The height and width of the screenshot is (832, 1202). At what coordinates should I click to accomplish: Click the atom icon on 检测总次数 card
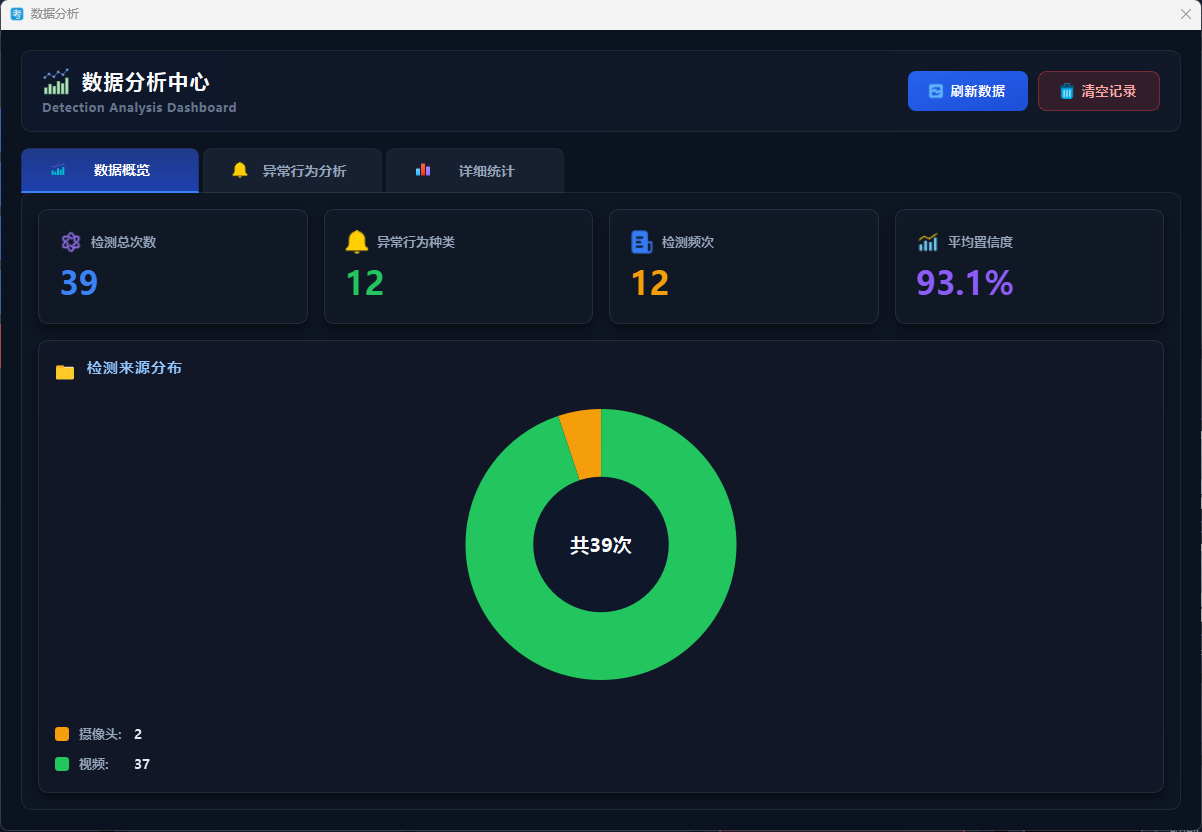pos(70,242)
